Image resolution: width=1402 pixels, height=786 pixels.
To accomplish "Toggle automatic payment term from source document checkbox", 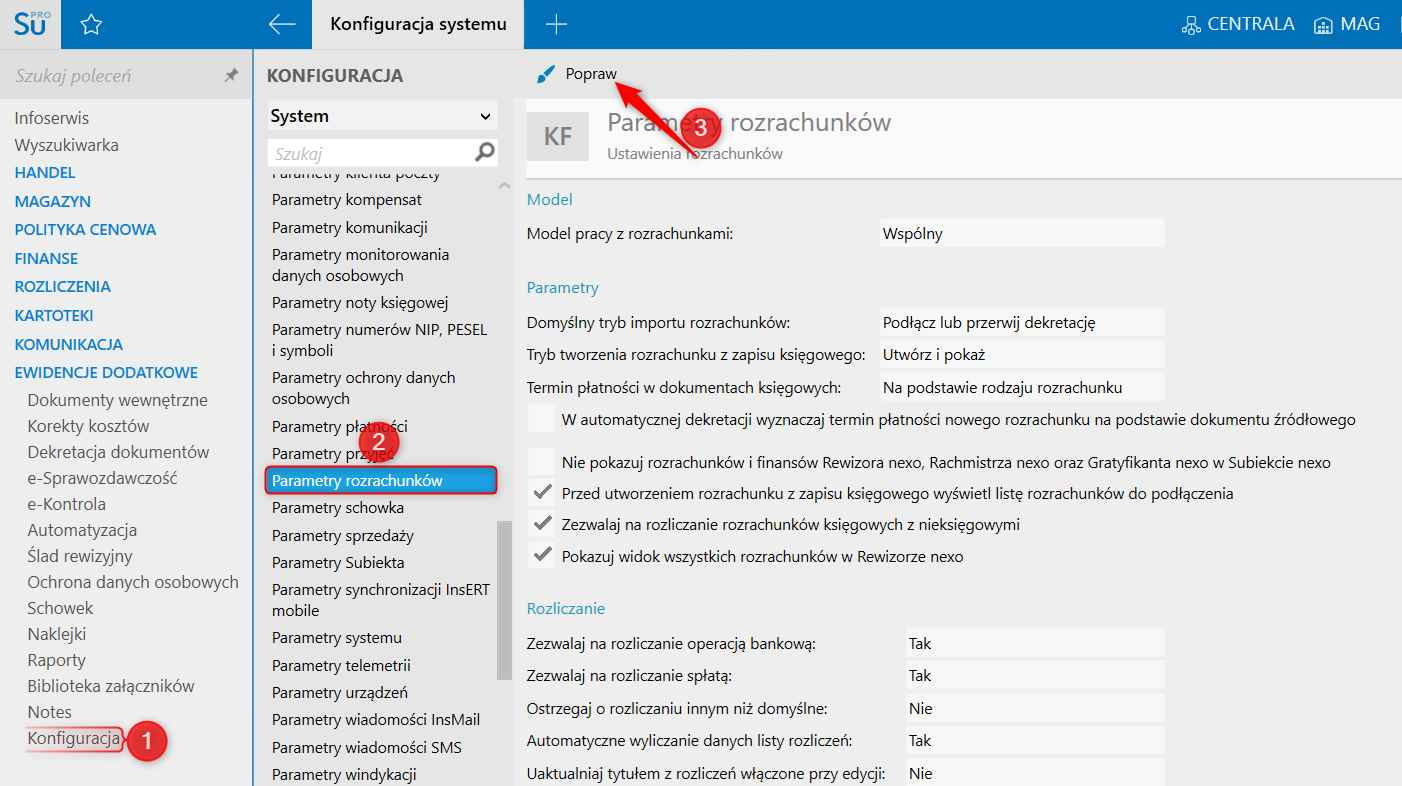I will [541, 420].
